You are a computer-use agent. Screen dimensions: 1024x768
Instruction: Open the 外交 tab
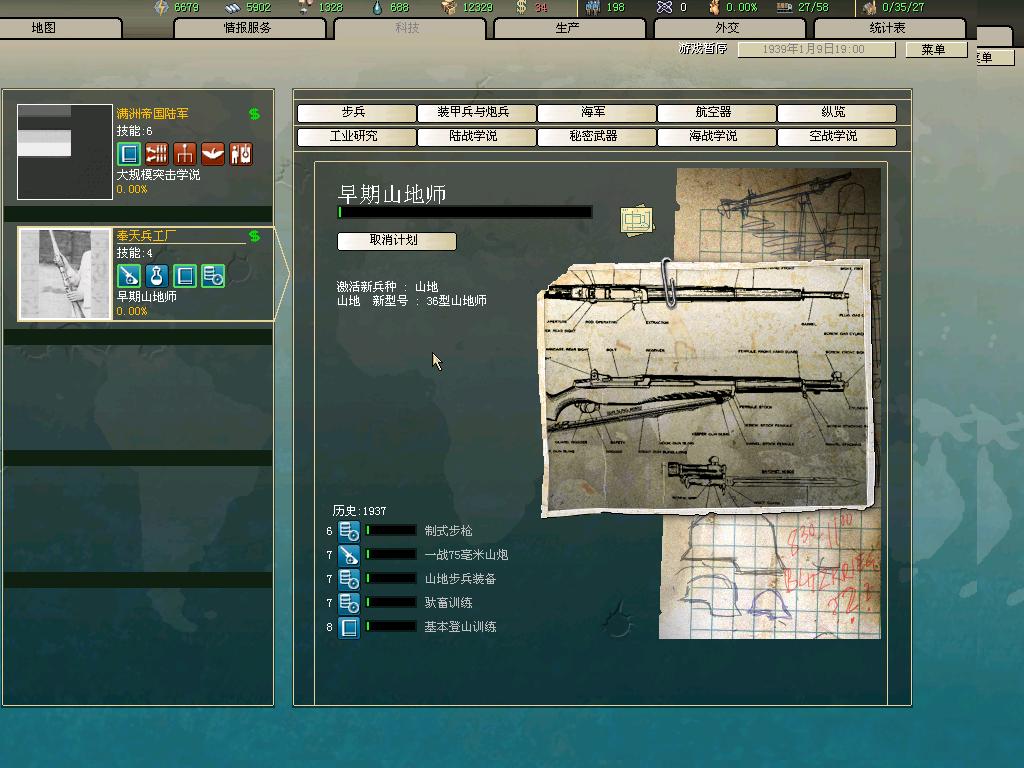pos(729,28)
